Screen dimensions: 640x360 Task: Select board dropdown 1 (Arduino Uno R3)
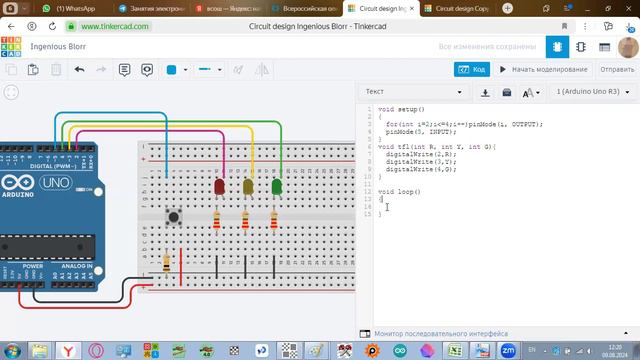(593, 92)
